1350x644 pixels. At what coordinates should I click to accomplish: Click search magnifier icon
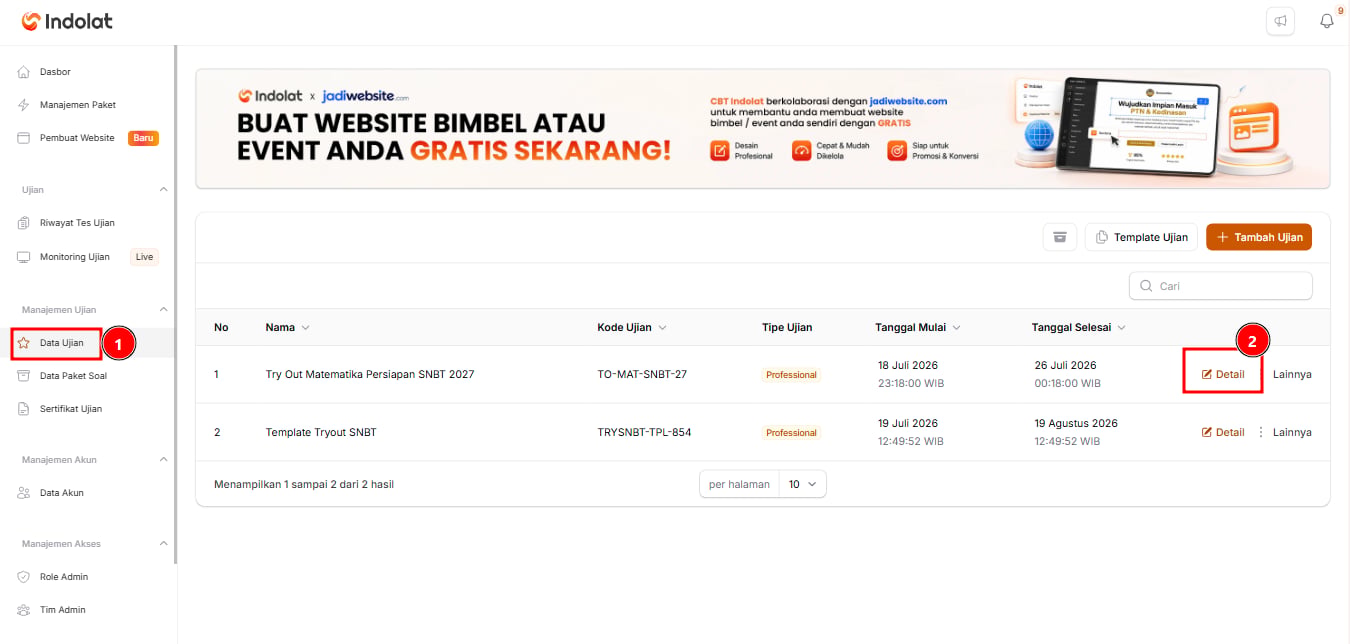click(1146, 286)
